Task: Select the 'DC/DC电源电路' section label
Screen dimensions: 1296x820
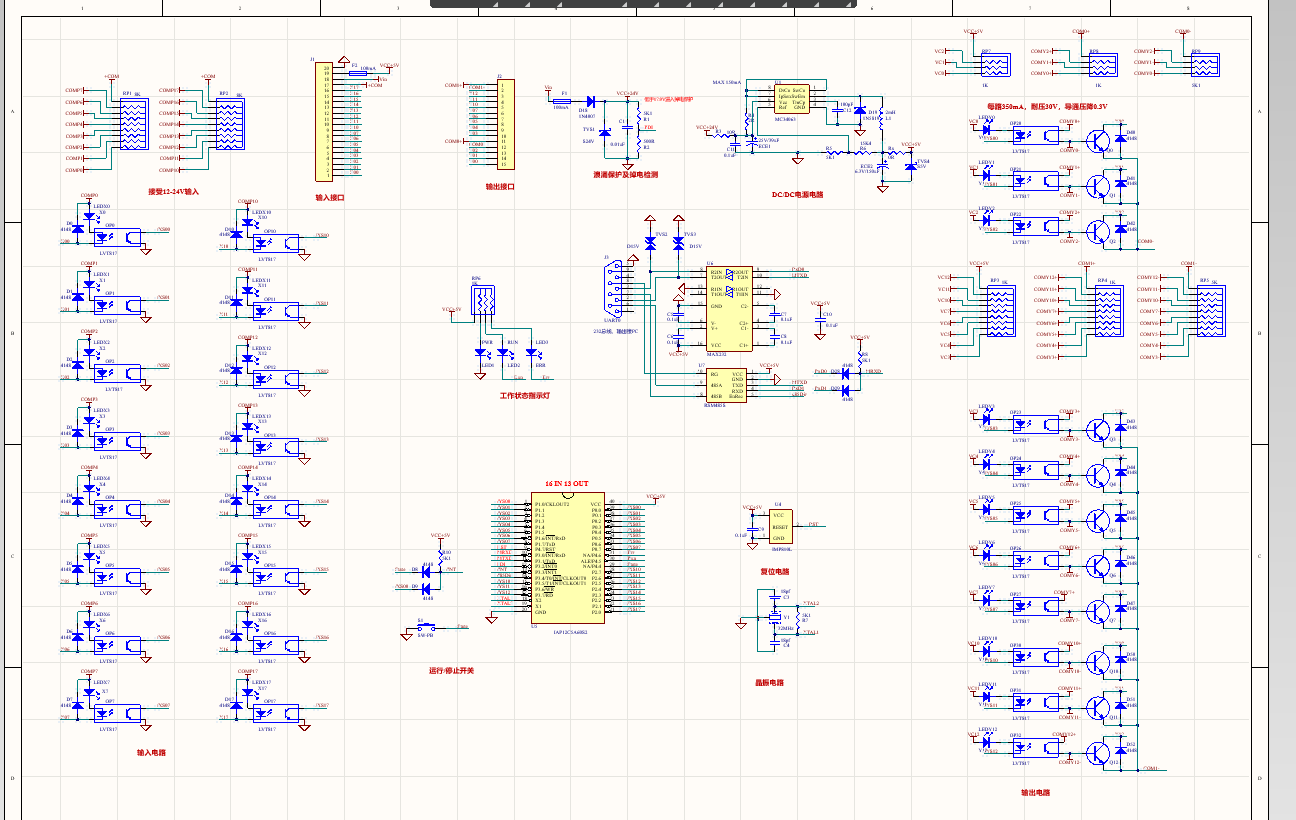Action: click(797, 195)
